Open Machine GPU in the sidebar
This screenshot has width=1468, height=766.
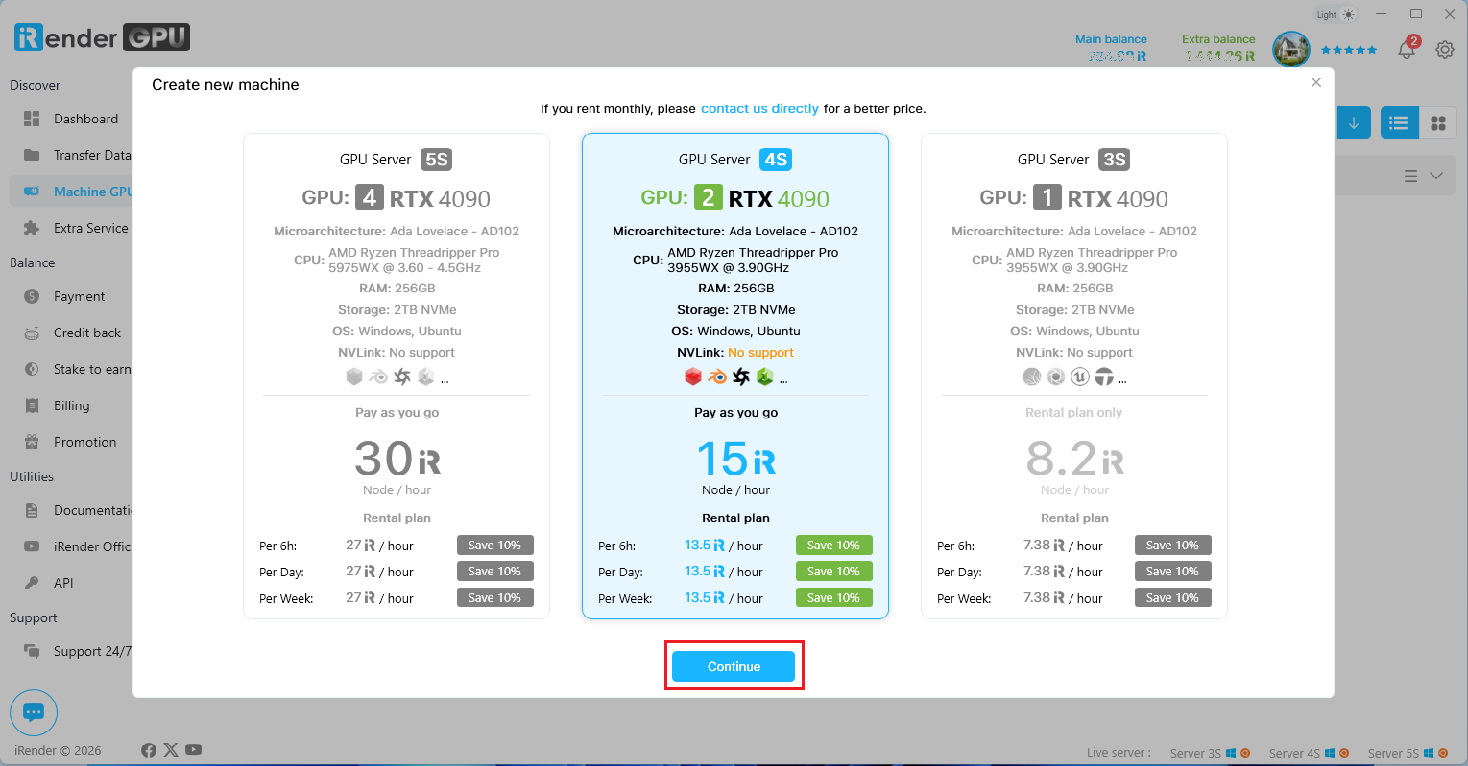coord(71,192)
